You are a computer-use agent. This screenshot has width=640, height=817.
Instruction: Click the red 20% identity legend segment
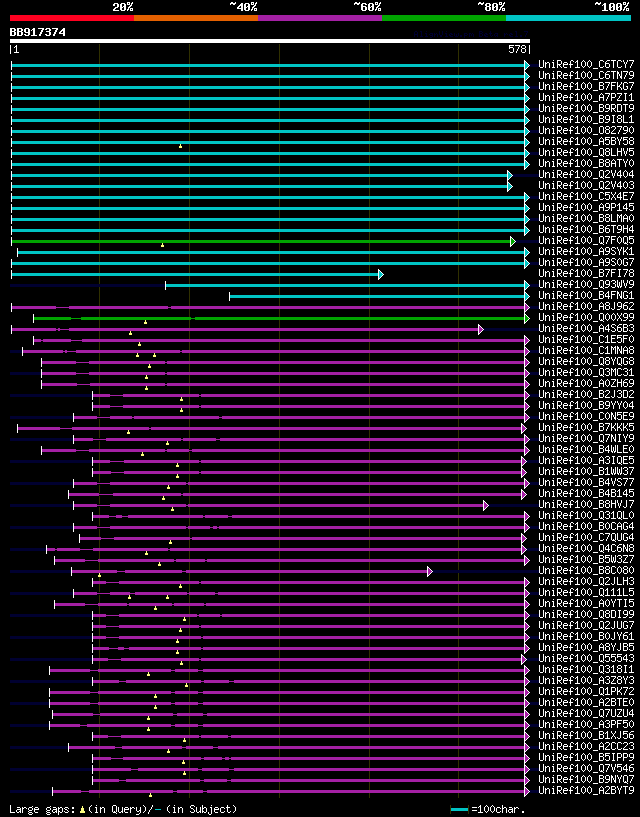[72, 18]
